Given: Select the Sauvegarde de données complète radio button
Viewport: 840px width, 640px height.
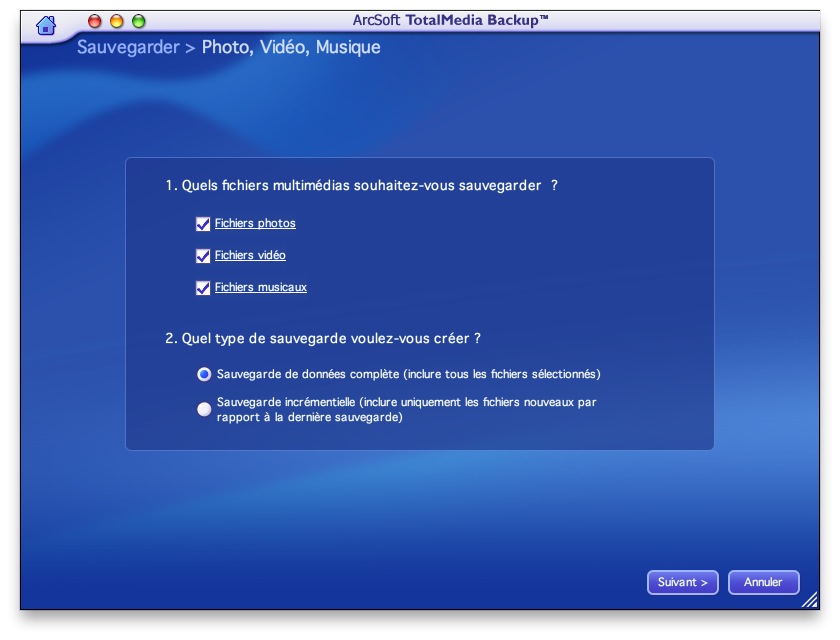Looking at the screenshot, I should click(x=204, y=374).
